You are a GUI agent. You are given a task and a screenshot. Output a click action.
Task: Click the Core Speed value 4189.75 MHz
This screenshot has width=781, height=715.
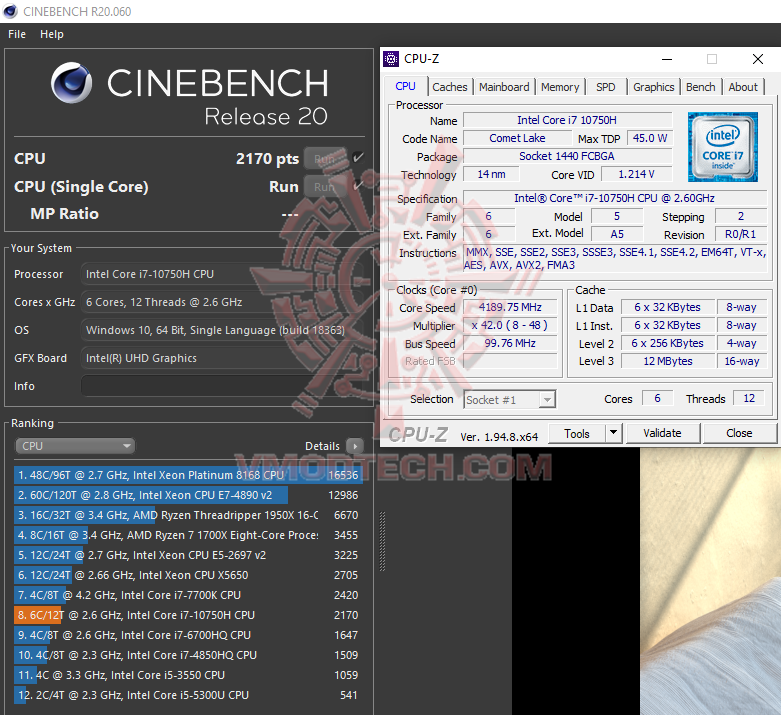(x=510, y=307)
